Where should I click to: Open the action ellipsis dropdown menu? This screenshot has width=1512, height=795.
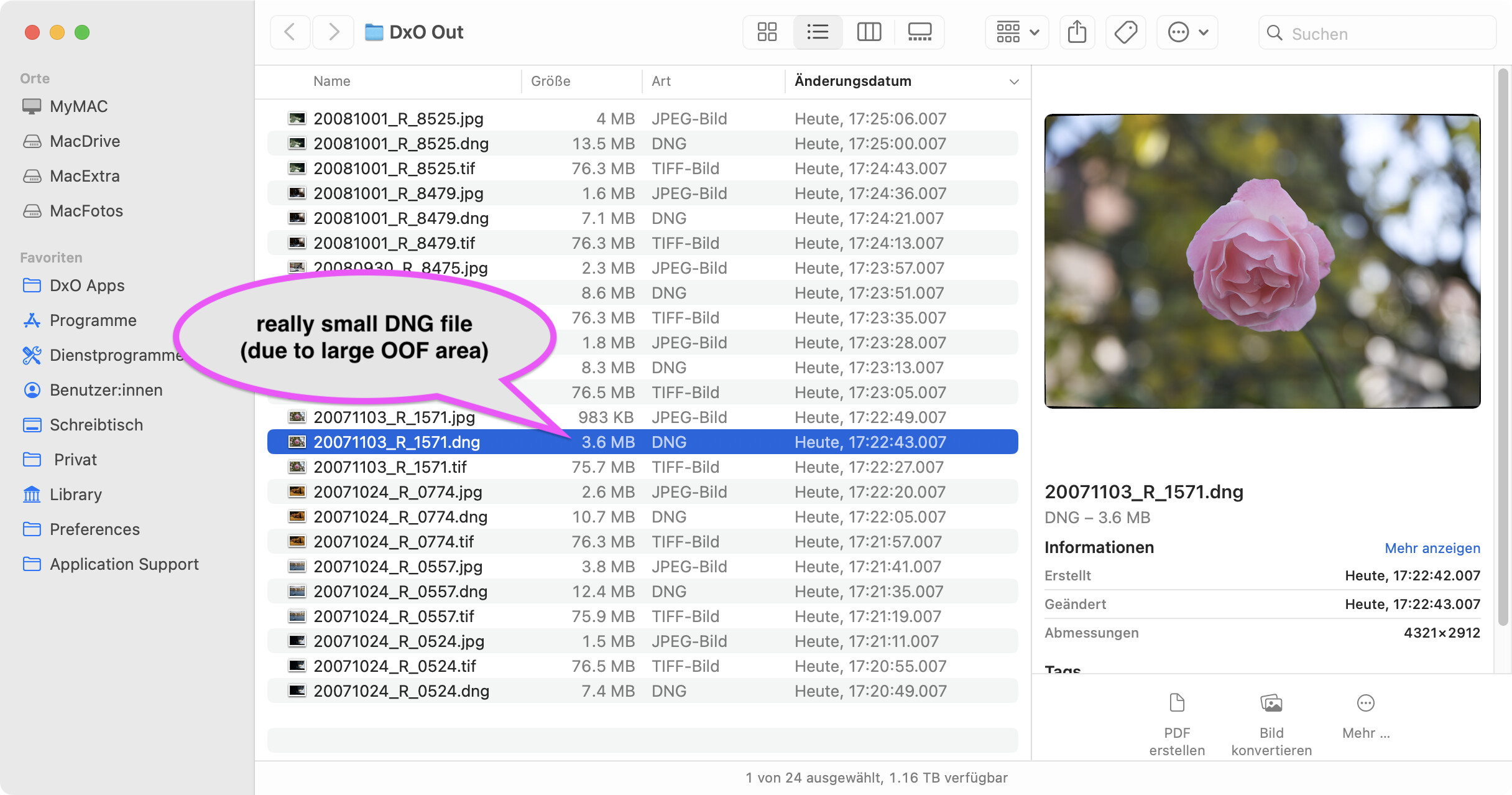pos(1187,32)
